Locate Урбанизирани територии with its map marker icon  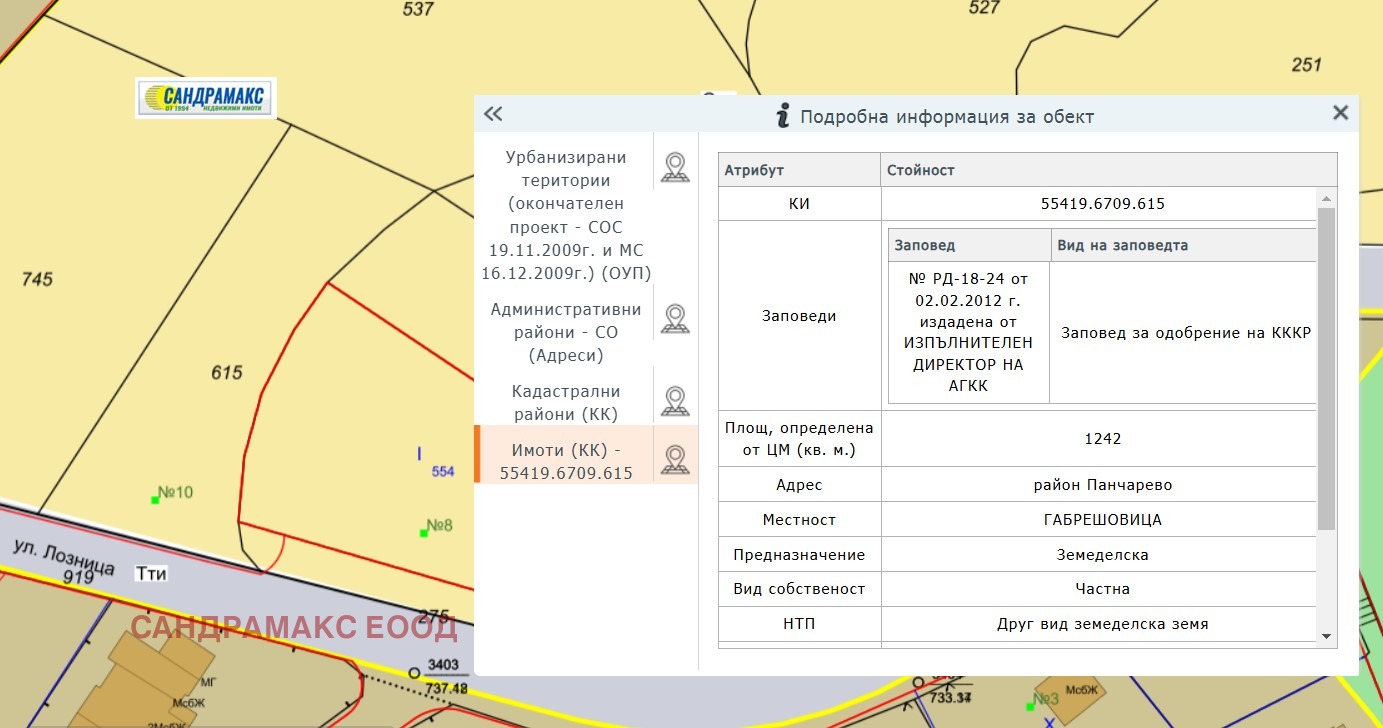coord(675,168)
